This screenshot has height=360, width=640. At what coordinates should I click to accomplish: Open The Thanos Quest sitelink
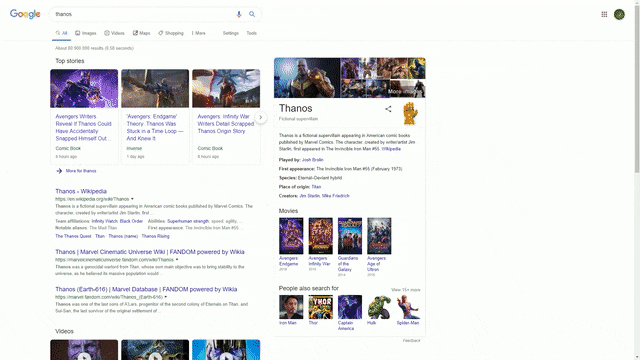(73, 236)
